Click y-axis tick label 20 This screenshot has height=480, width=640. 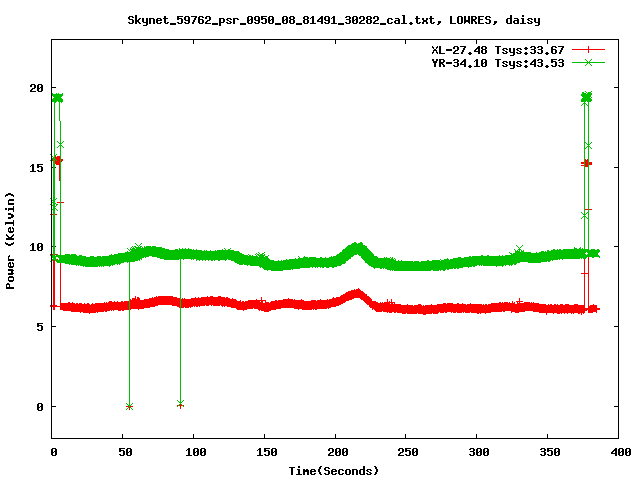(36, 88)
